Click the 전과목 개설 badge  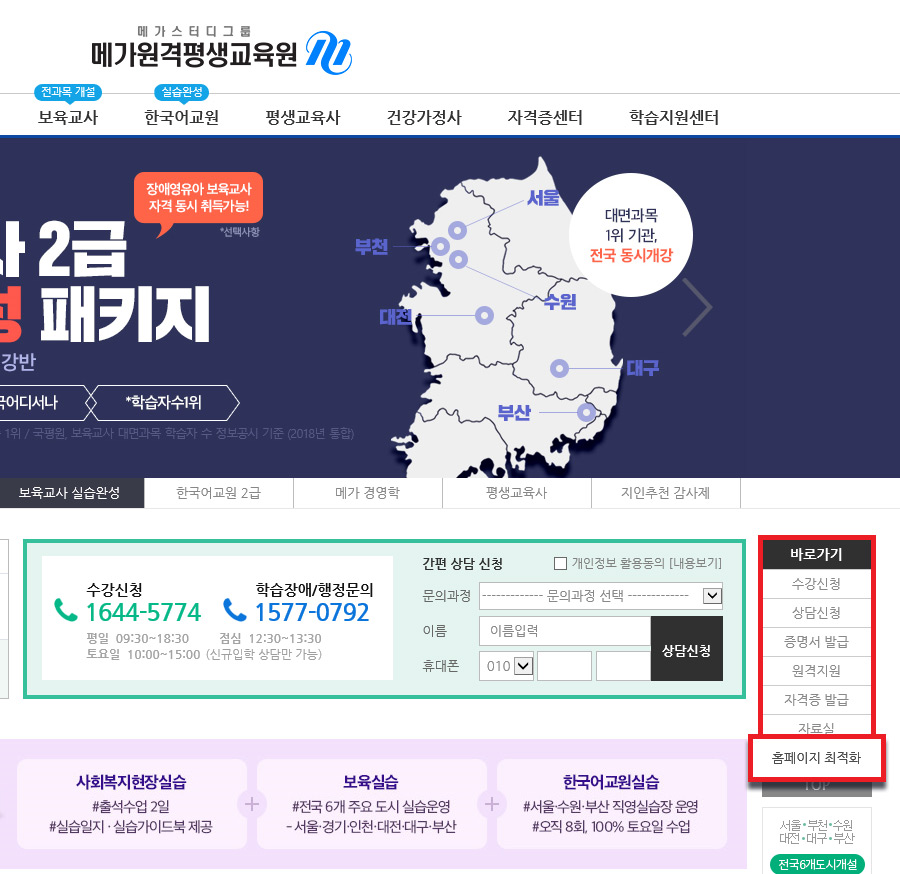(68, 92)
